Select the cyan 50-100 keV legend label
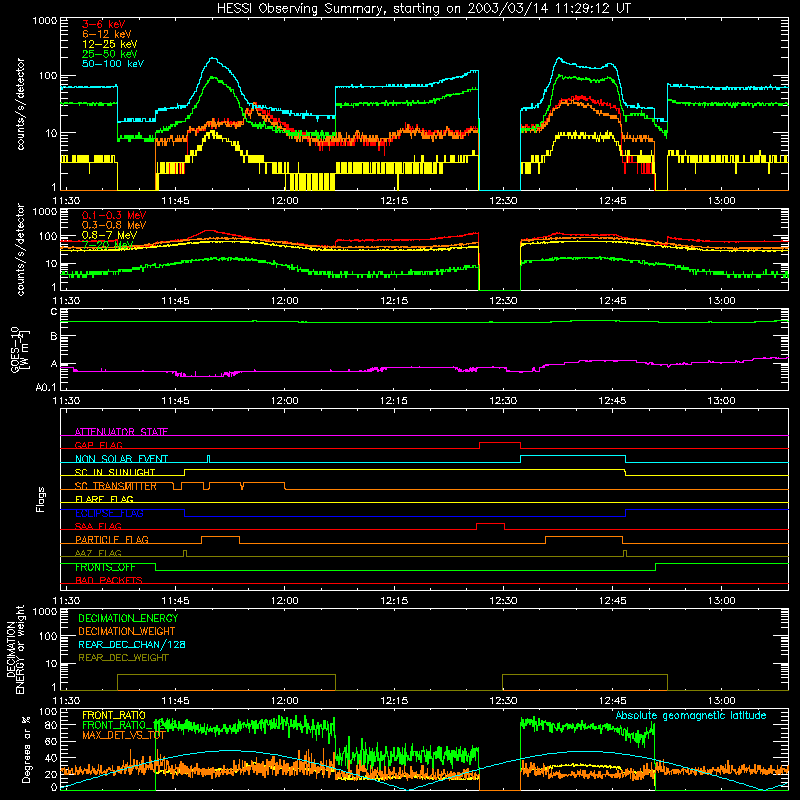The height and width of the screenshot is (800, 800). [x=113, y=64]
